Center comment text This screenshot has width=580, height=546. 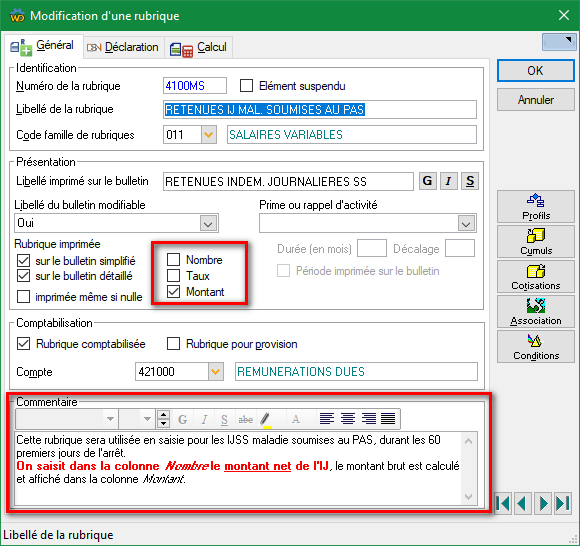coord(348,419)
